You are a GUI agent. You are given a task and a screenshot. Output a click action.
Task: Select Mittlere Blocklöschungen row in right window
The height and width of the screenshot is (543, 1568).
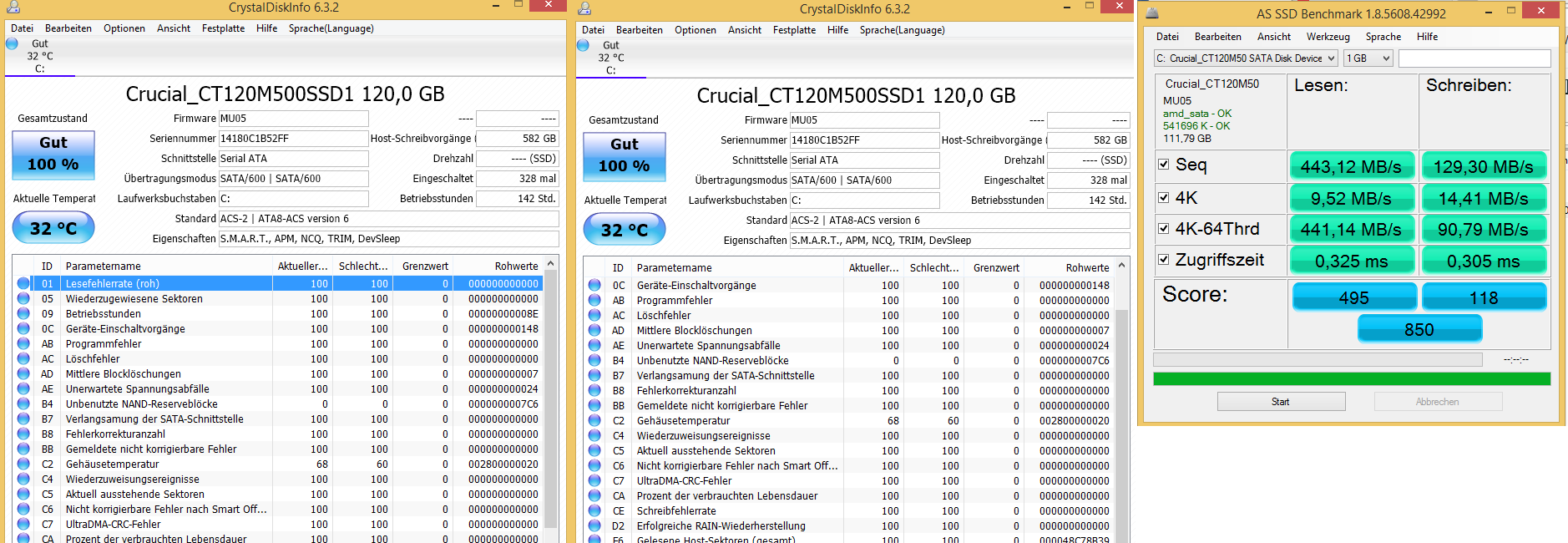click(850, 330)
